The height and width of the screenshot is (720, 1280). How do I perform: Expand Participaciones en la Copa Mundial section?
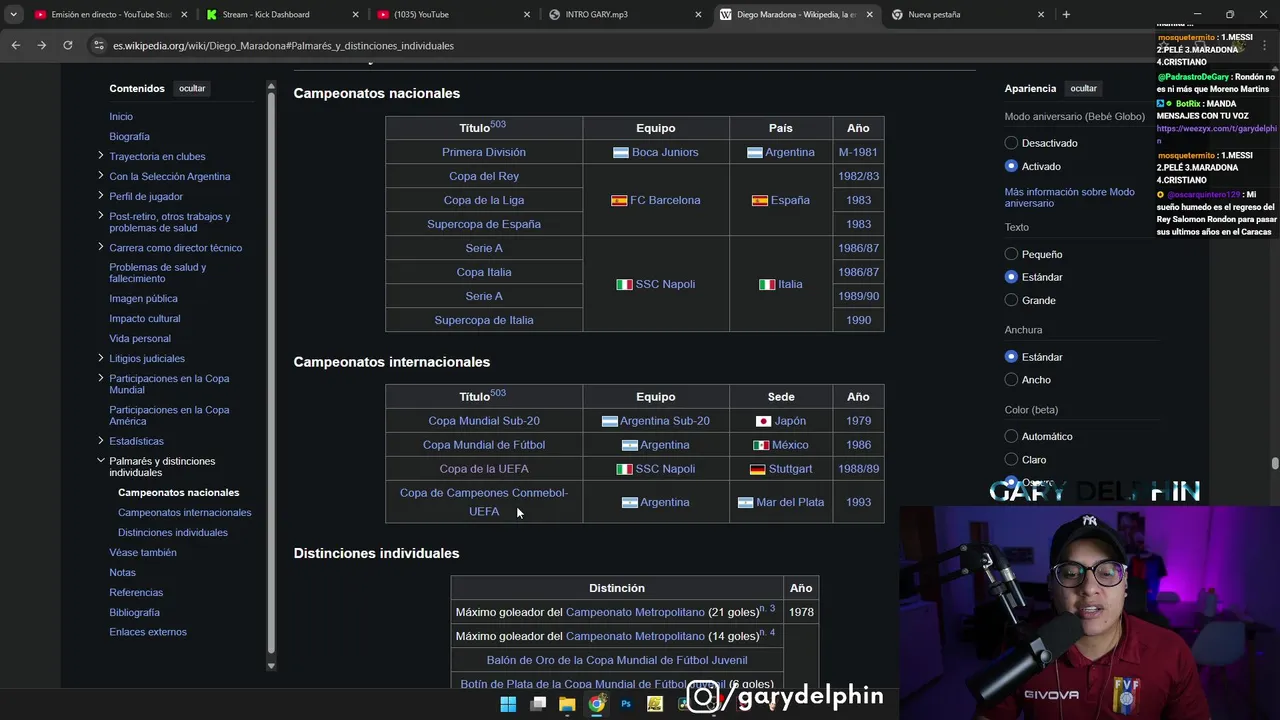[x=100, y=378]
